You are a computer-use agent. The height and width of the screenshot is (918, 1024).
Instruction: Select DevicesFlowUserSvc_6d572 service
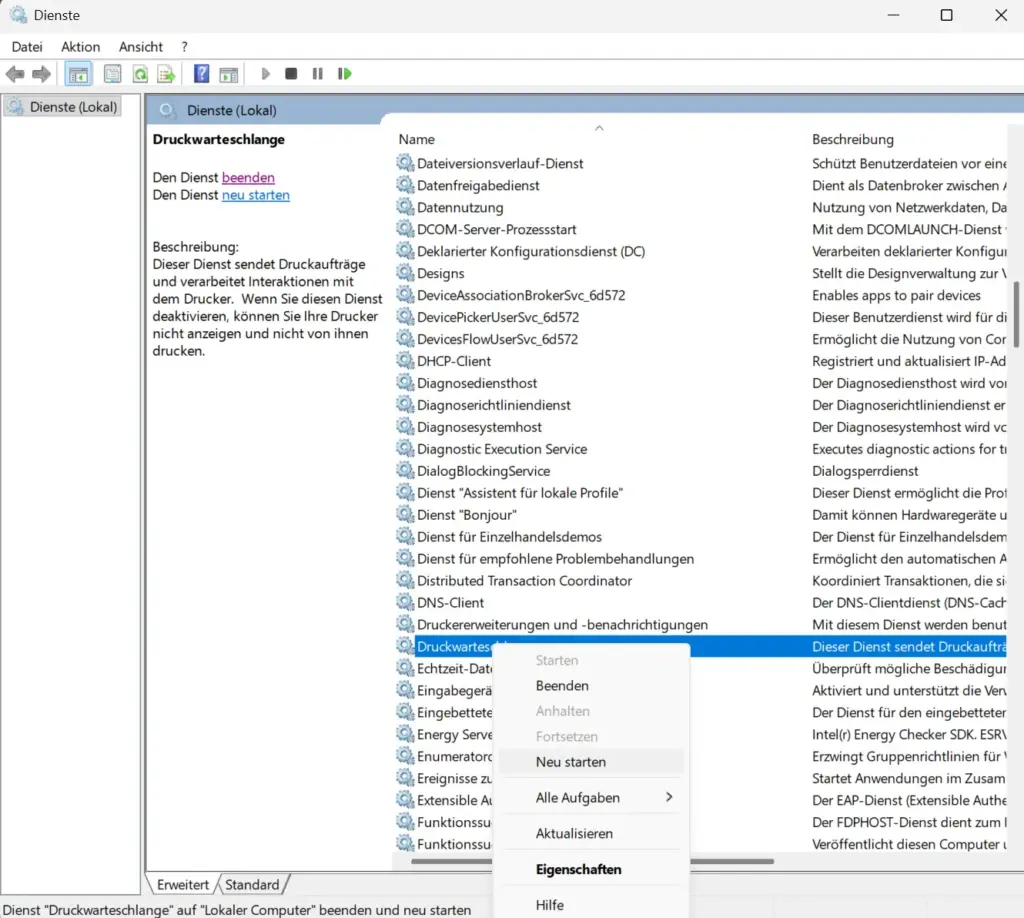[x=497, y=339]
